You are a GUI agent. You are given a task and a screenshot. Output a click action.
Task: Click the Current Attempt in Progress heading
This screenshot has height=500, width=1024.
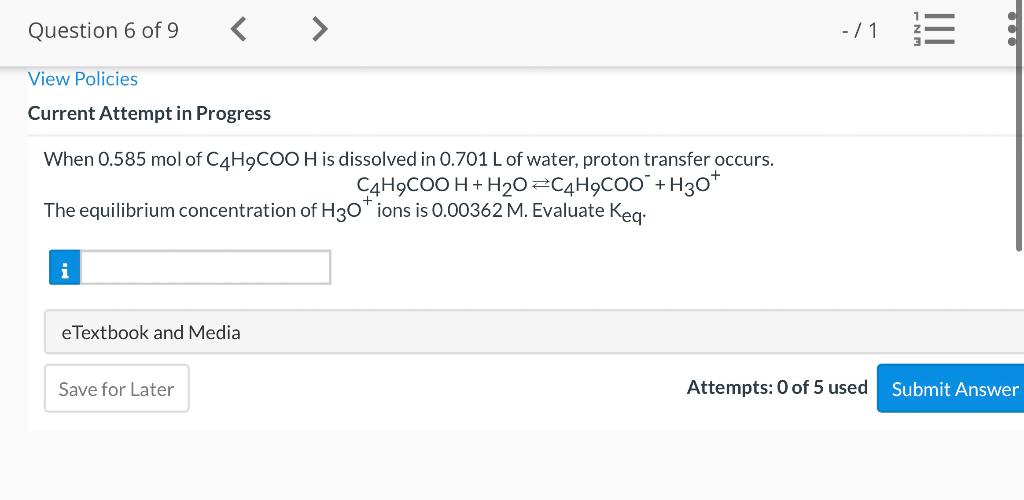click(x=149, y=114)
